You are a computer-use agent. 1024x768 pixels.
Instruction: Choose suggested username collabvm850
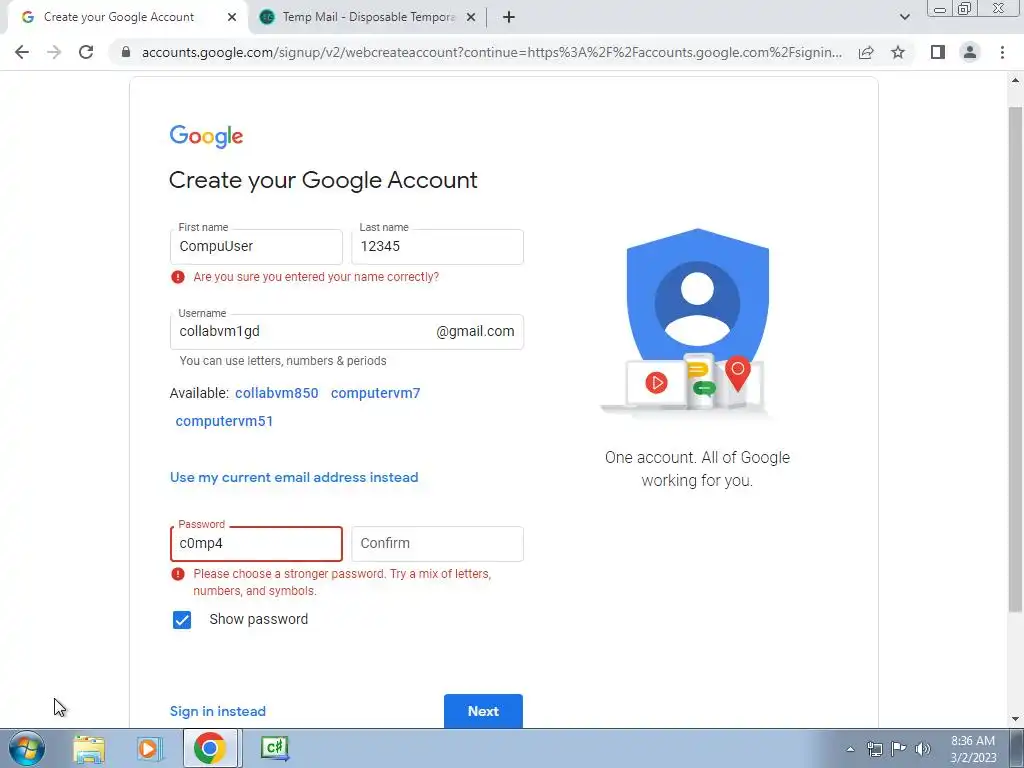point(277,393)
